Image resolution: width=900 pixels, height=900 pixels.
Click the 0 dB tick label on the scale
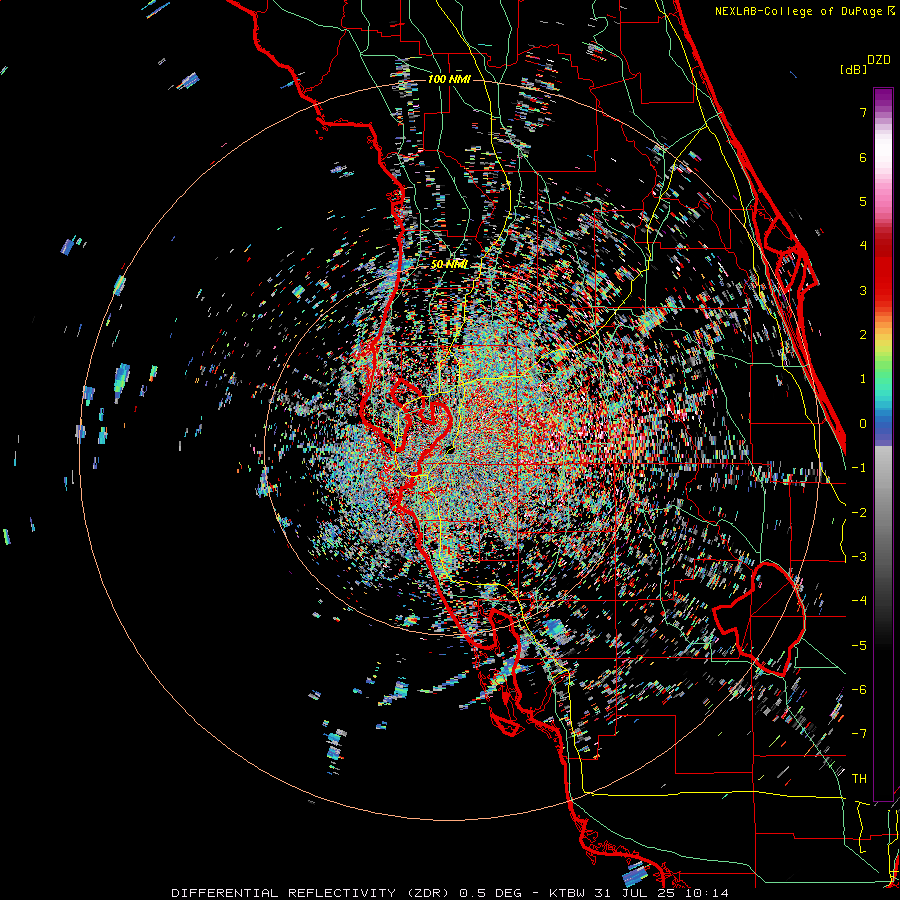(x=863, y=424)
